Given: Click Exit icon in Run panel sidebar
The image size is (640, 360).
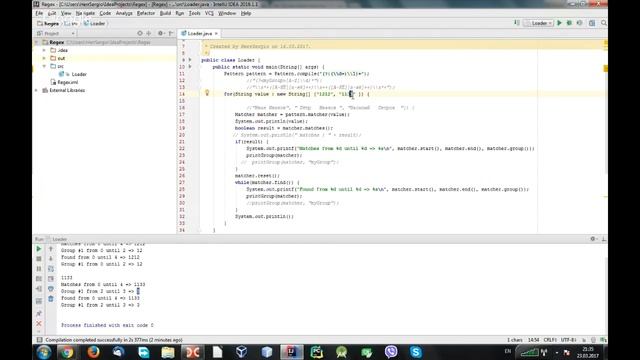Looking at the screenshot, I should [39, 289].
